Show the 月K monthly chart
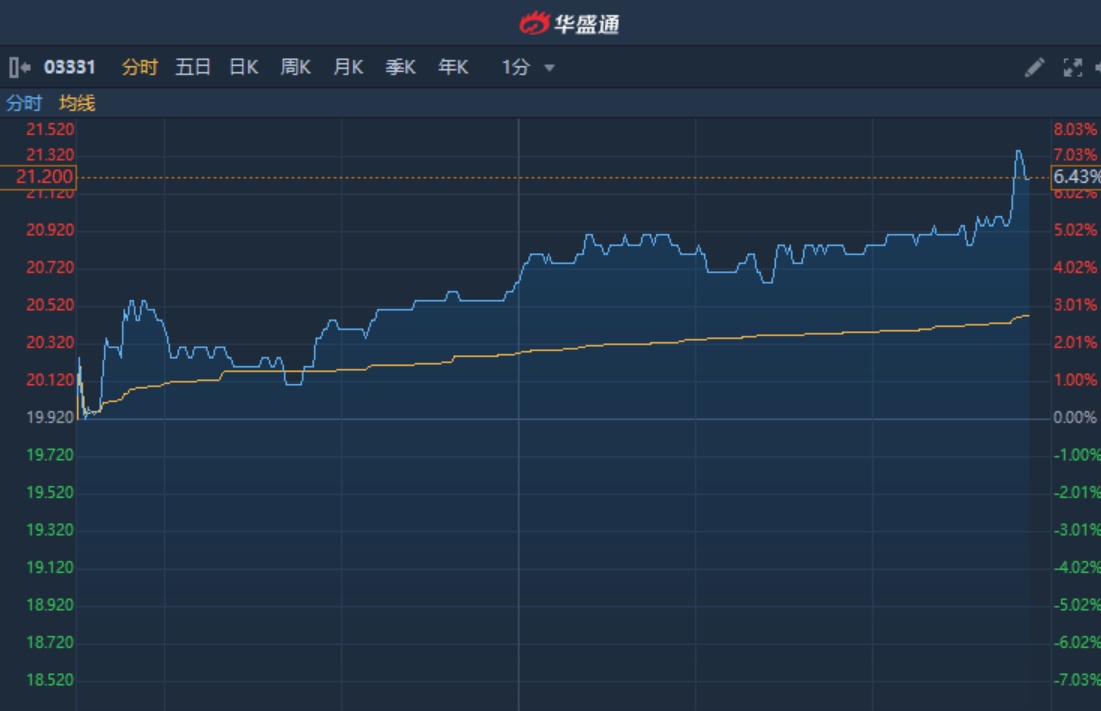1101x711 pixels. coord(348,67)
